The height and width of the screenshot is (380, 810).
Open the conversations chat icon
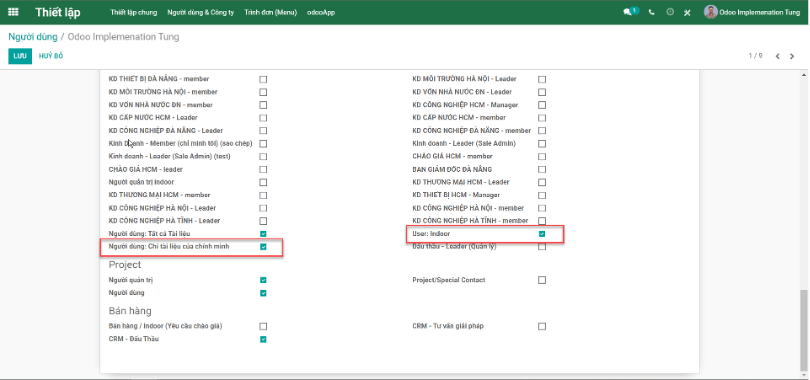628,12
